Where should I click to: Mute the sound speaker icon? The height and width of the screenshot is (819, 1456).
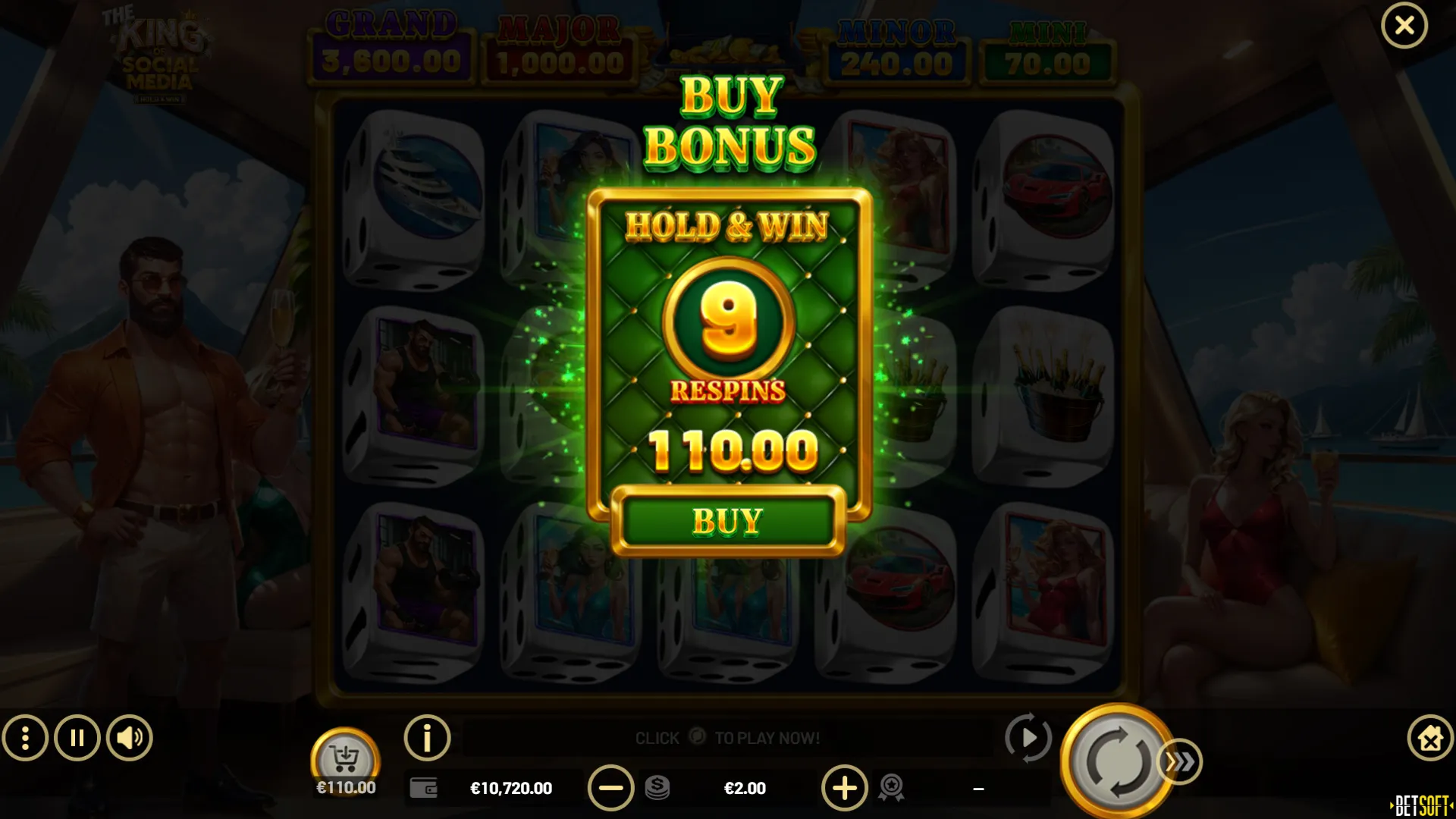[130, 738]
